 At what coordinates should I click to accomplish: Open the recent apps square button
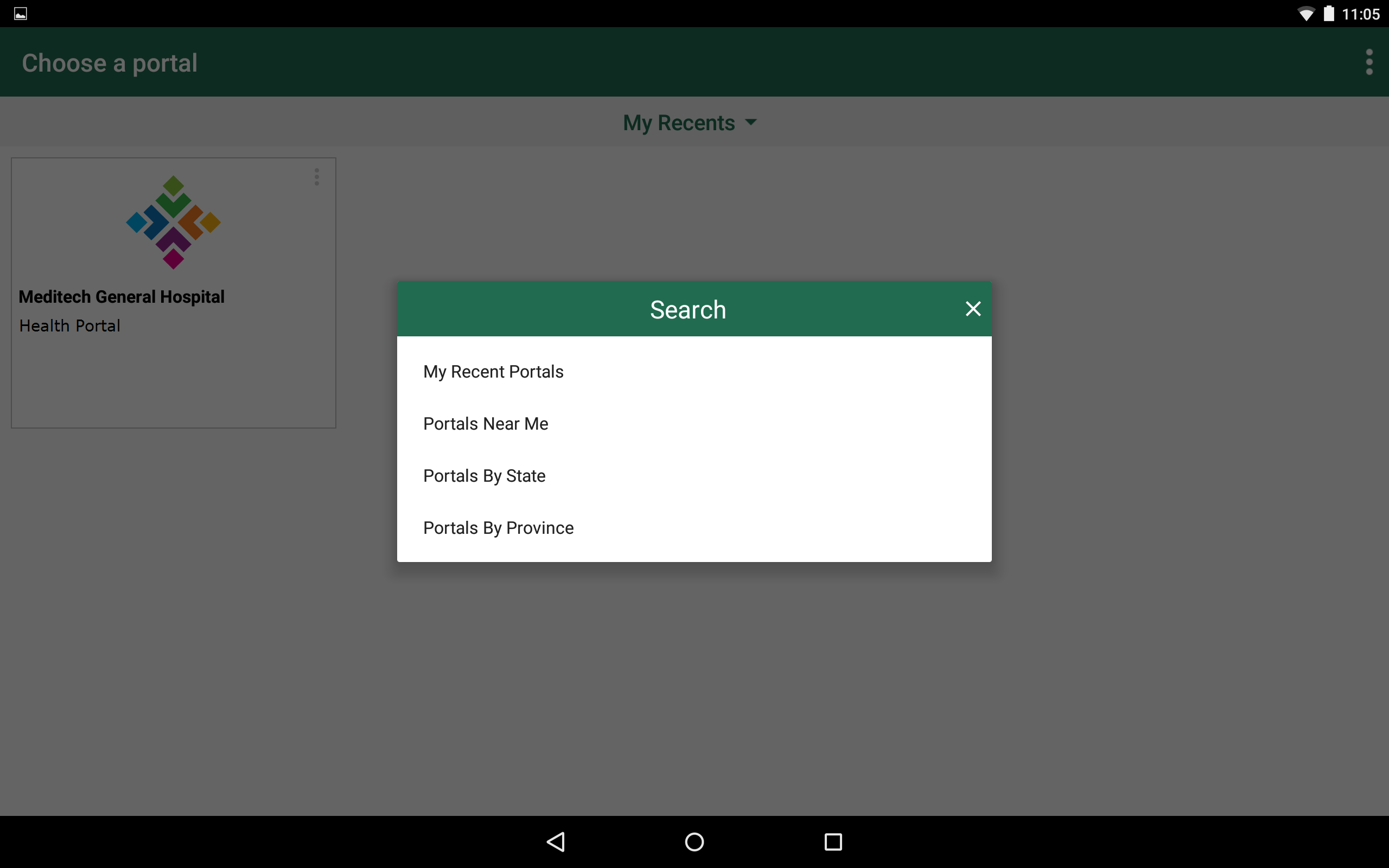pos(833,841)
